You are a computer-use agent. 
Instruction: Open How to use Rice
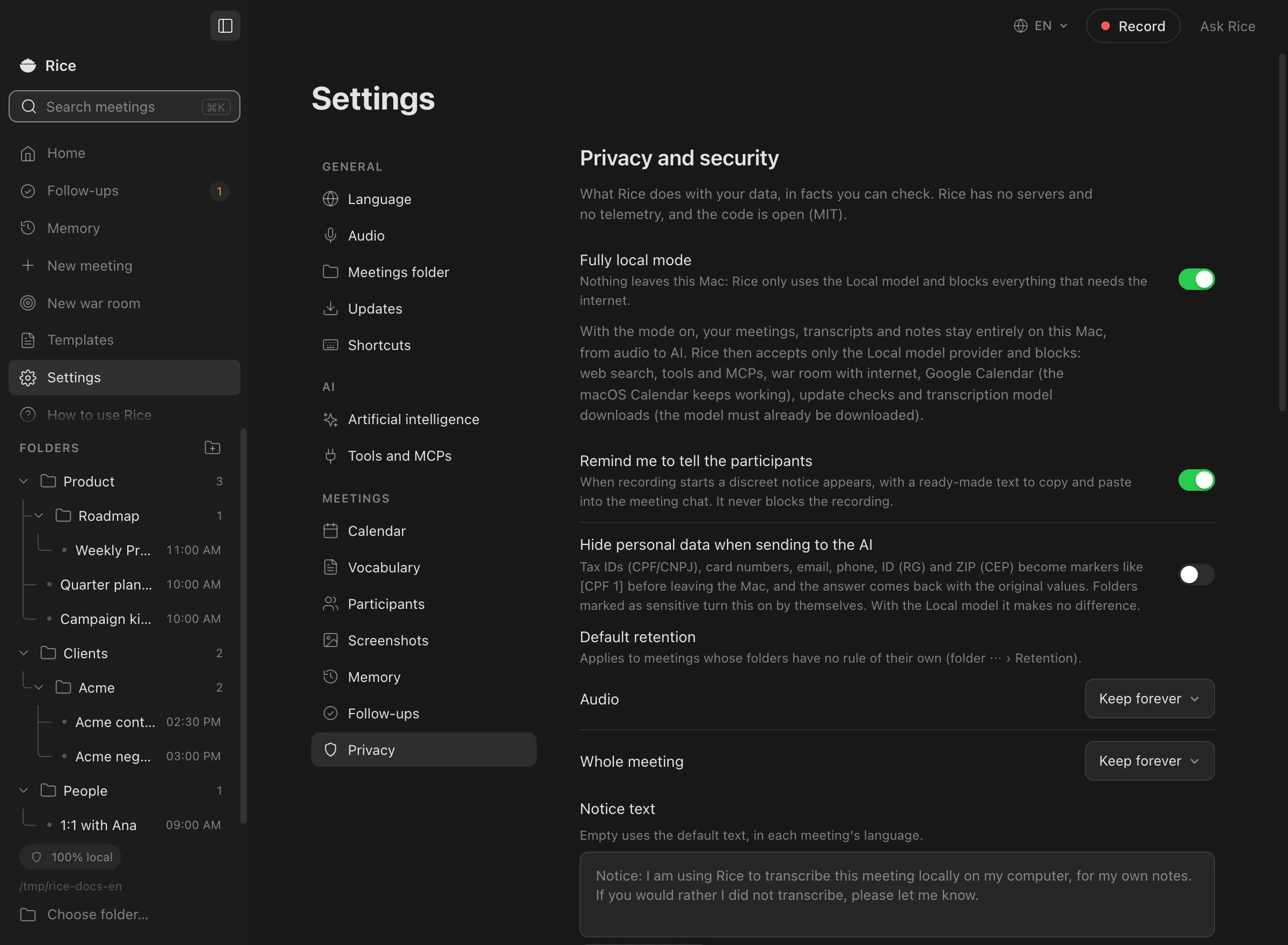[x=124, y=415]
